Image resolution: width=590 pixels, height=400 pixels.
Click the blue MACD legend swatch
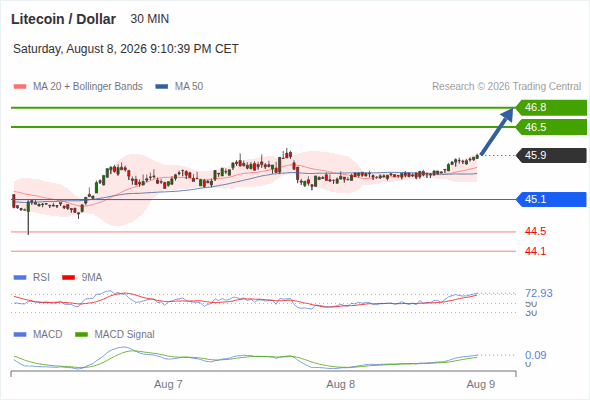coord(20,335)
